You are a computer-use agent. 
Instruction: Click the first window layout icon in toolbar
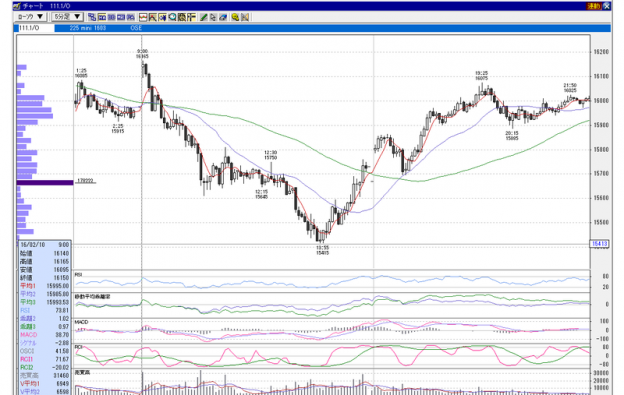(92, 17)
